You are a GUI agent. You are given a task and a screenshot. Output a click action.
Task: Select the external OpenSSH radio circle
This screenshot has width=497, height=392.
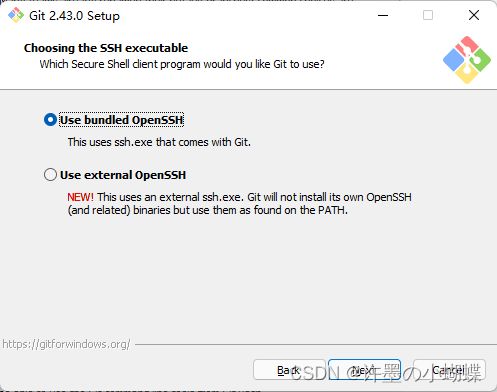pos(50,175)
